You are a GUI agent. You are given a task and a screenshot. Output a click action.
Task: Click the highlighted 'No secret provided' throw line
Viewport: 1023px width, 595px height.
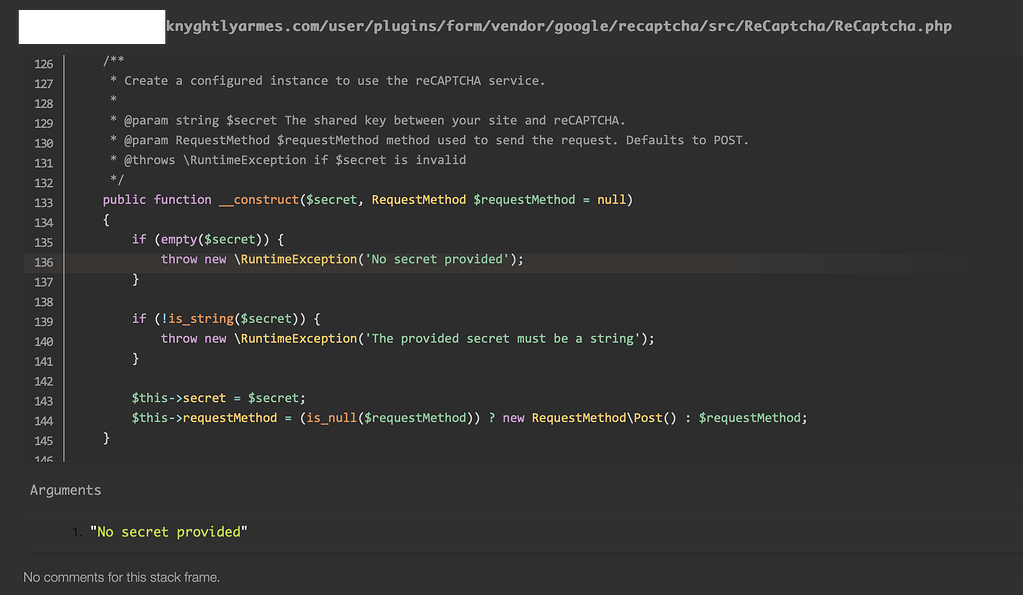click(x=342, y=260)
